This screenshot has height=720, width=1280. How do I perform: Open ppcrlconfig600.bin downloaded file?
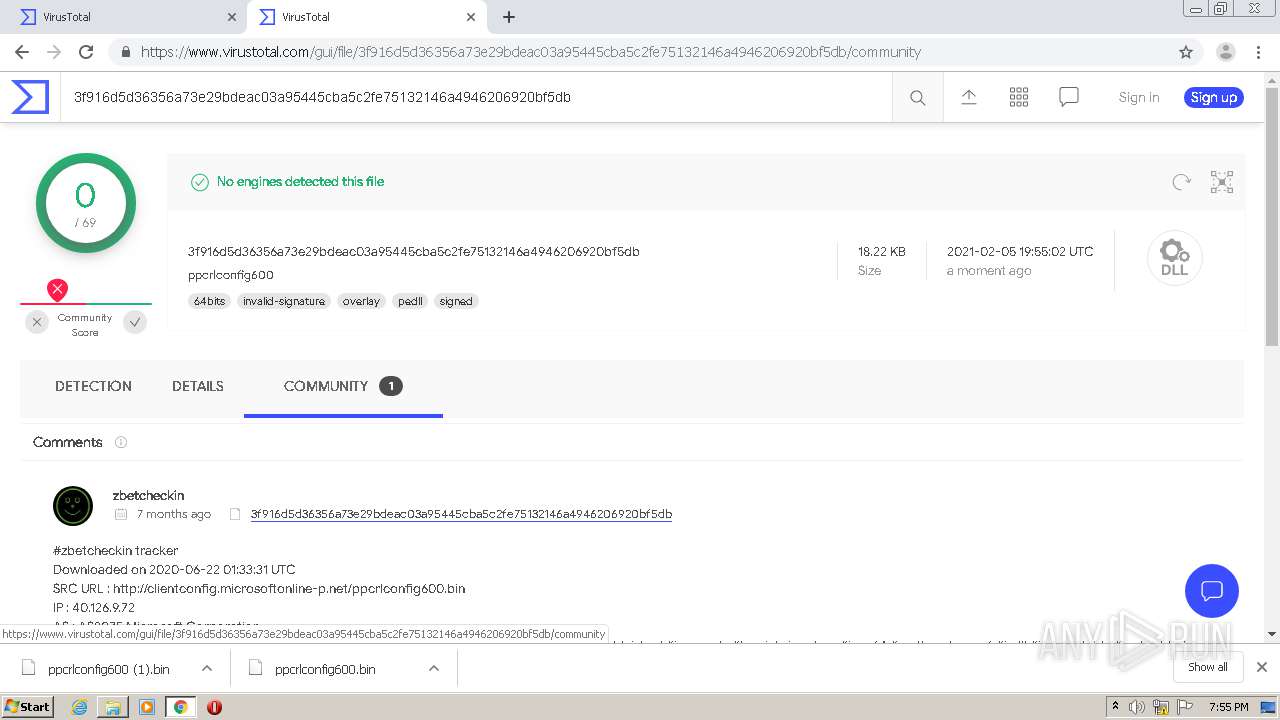325,669
